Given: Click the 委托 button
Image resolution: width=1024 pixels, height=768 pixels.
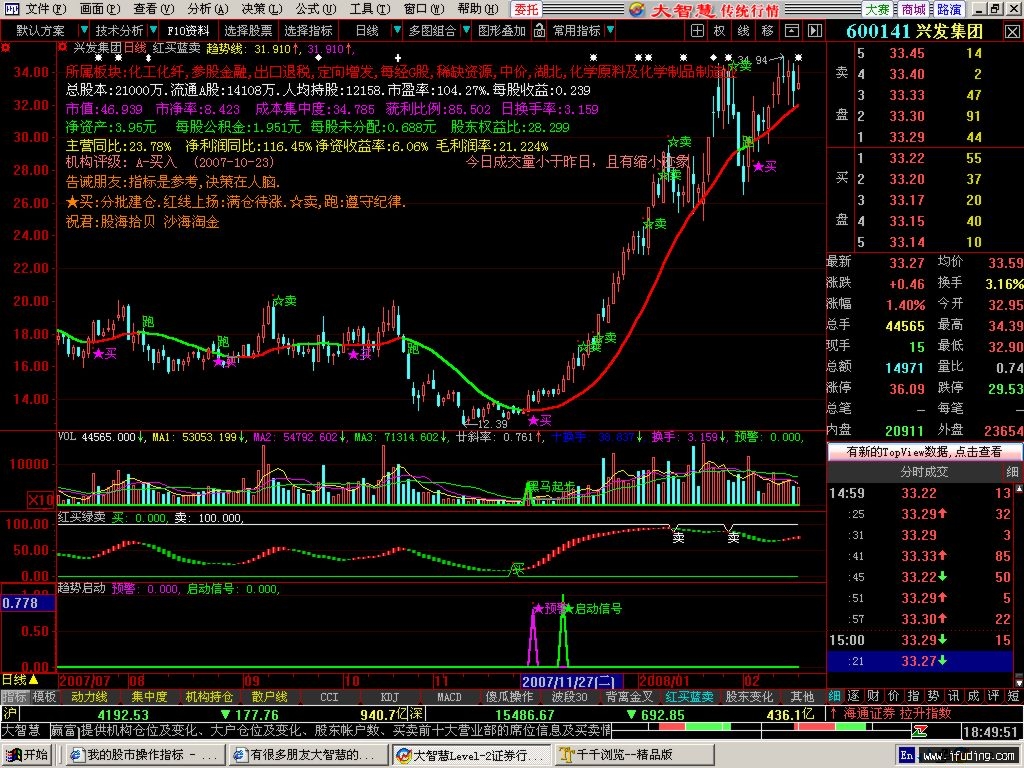Looking at the screenshot, I should coord(526,10).
